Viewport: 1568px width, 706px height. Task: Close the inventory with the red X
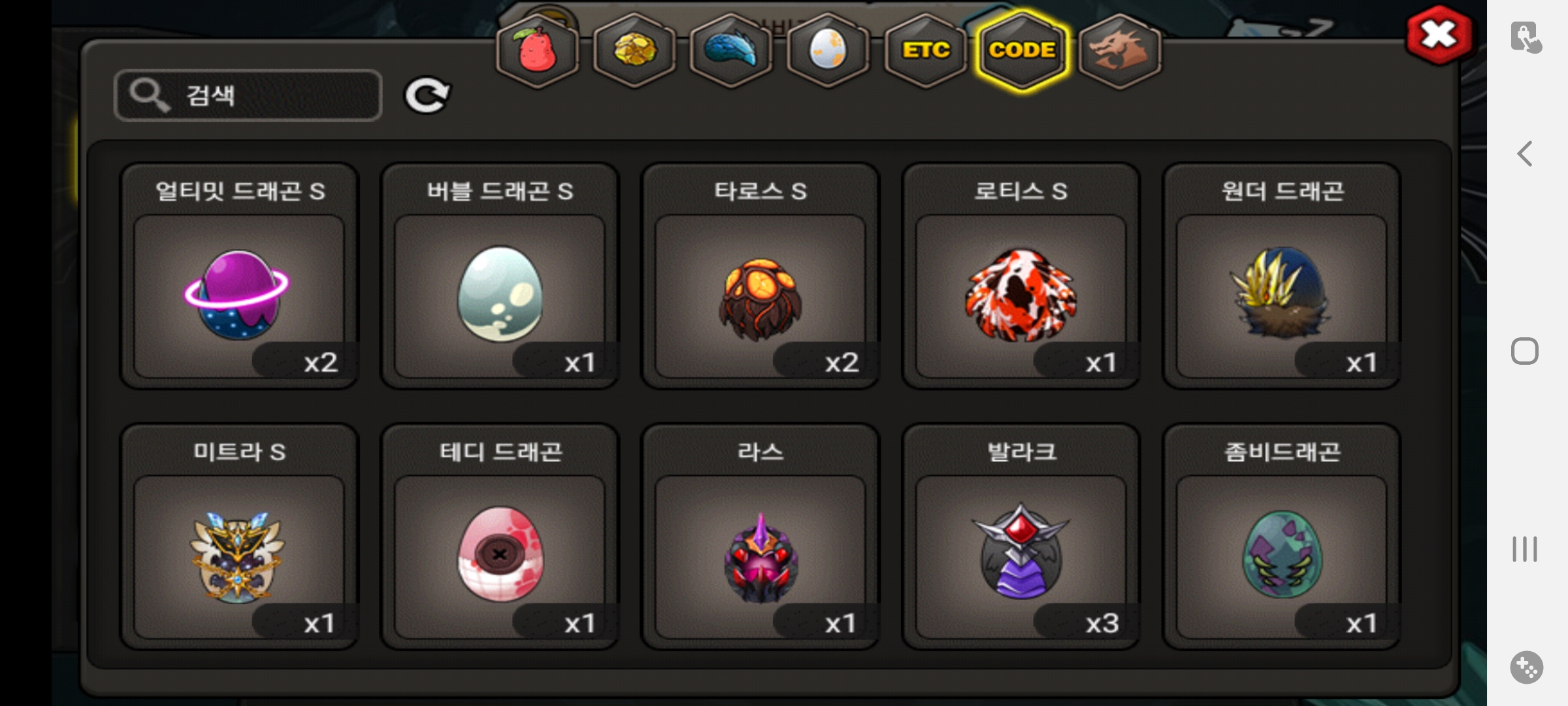(1439, 35)
